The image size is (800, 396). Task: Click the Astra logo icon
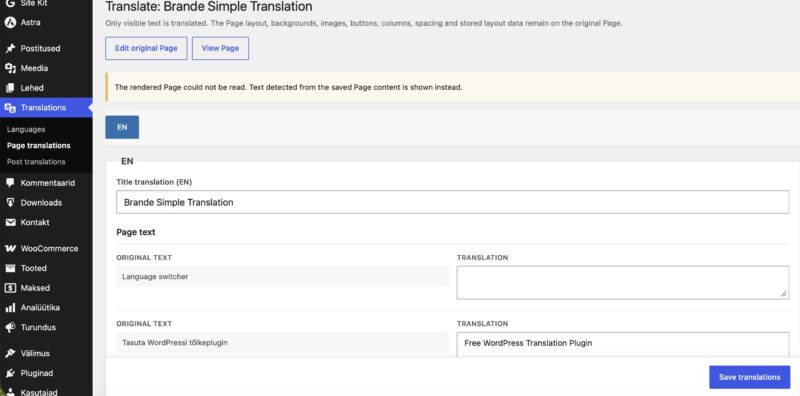(x=10, y=22)
